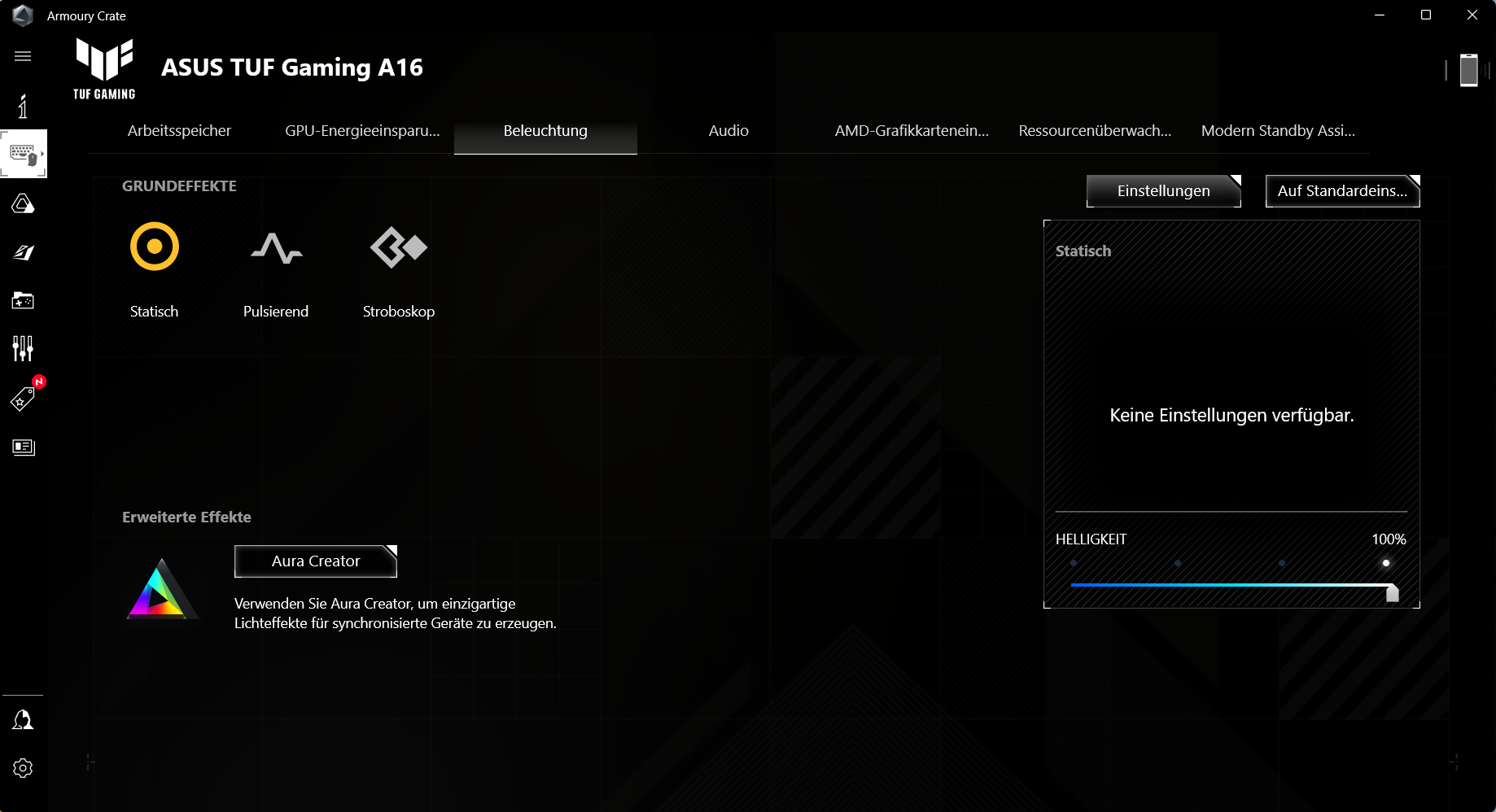The image size is (1496, 812).
Task: Open the Featured deals tag icon
Action: 23,398
